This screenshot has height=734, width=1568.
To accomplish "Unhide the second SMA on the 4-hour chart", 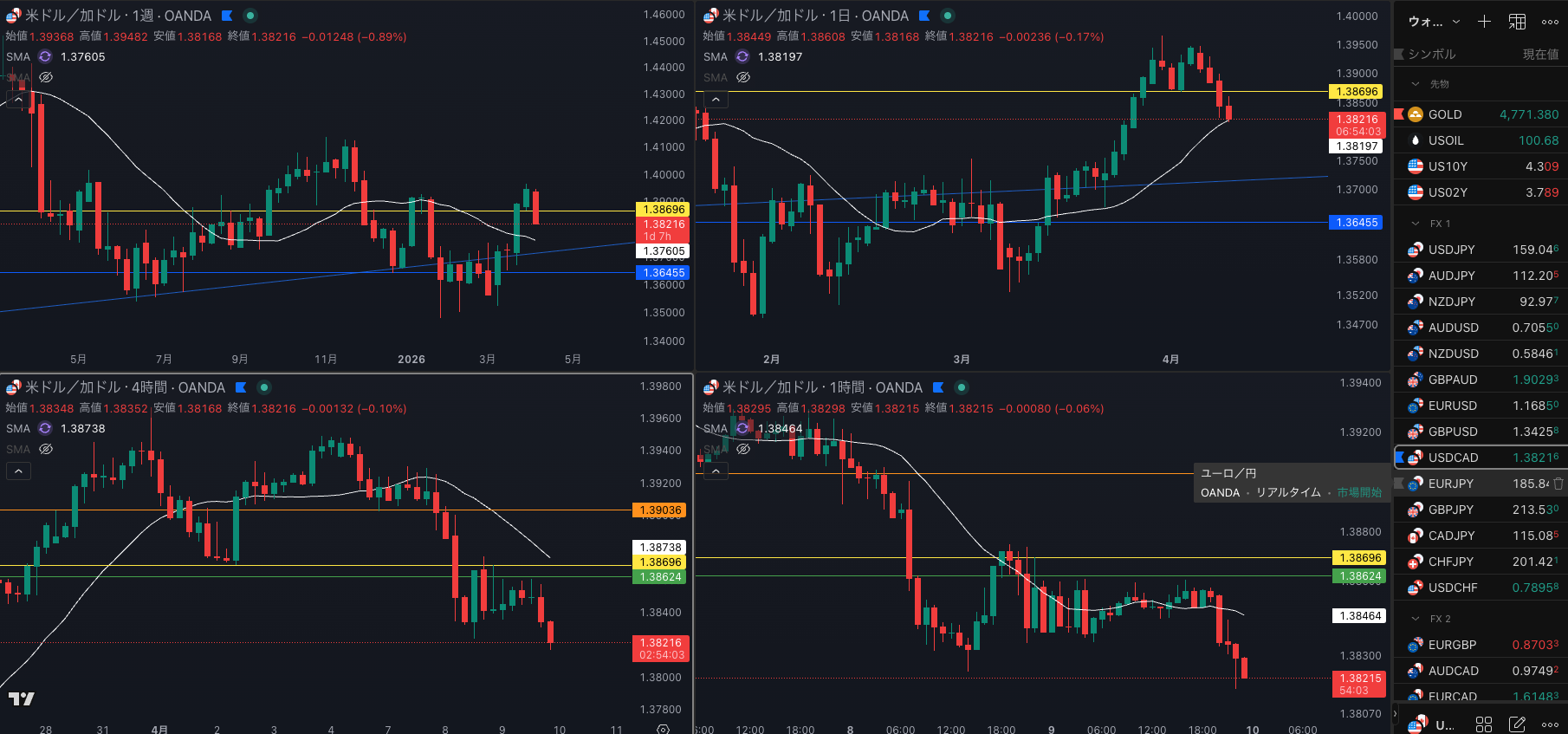I will [x=46, y=449].
